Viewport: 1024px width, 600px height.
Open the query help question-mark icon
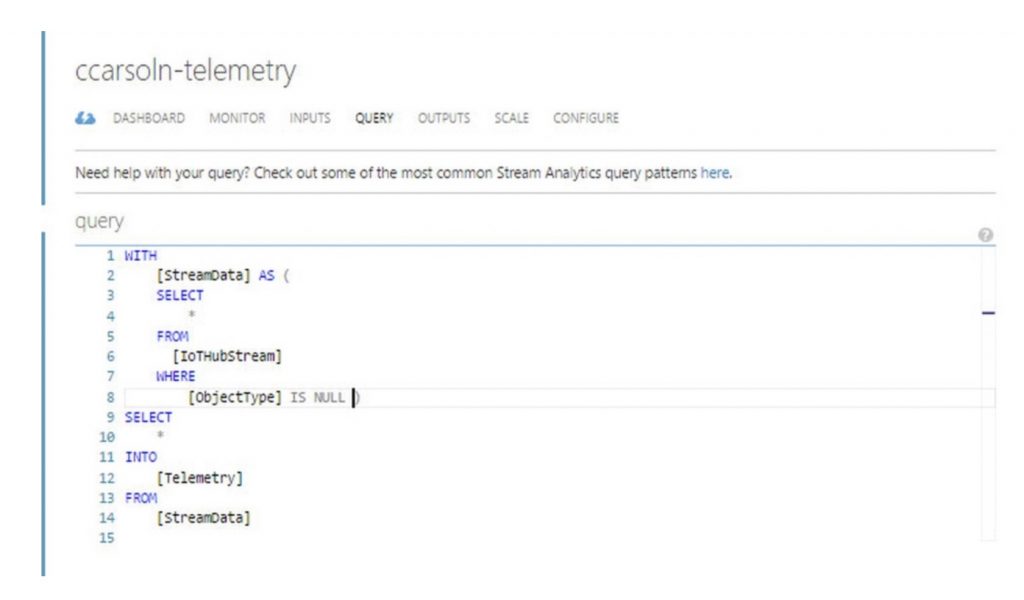985,235
